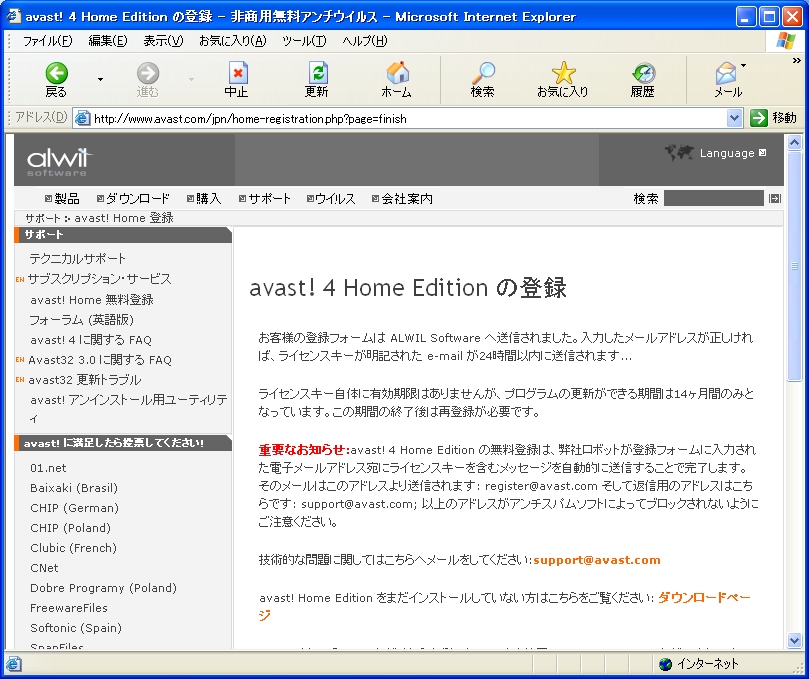Click the CNet link
The height and width of the screenshot is (679, 809).
44,568
